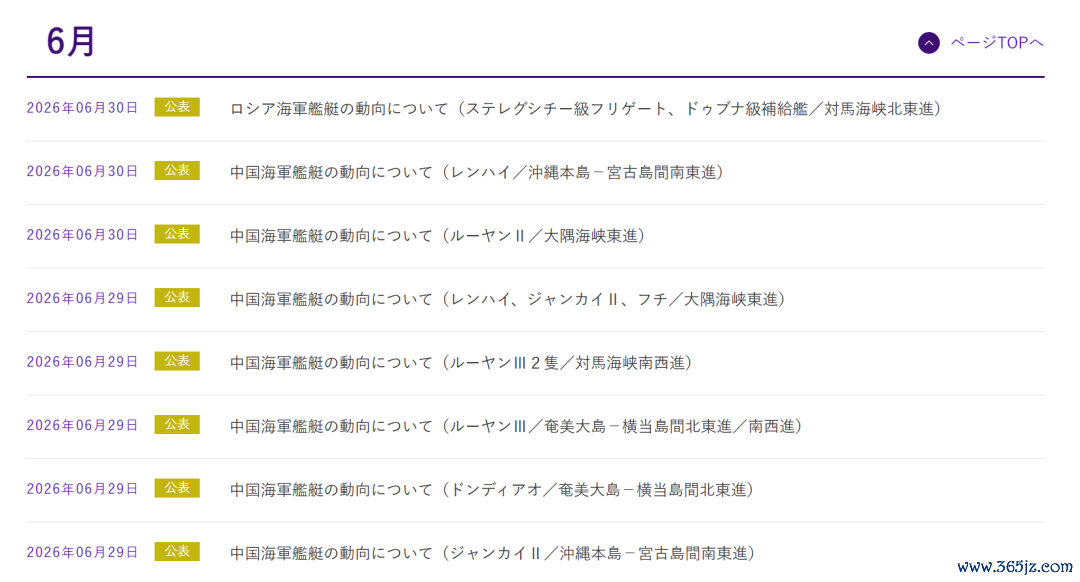
Task: Open ルーヤンⅢ/奄美大島－横当島間北東進/南西進 article
Action: 516,426
